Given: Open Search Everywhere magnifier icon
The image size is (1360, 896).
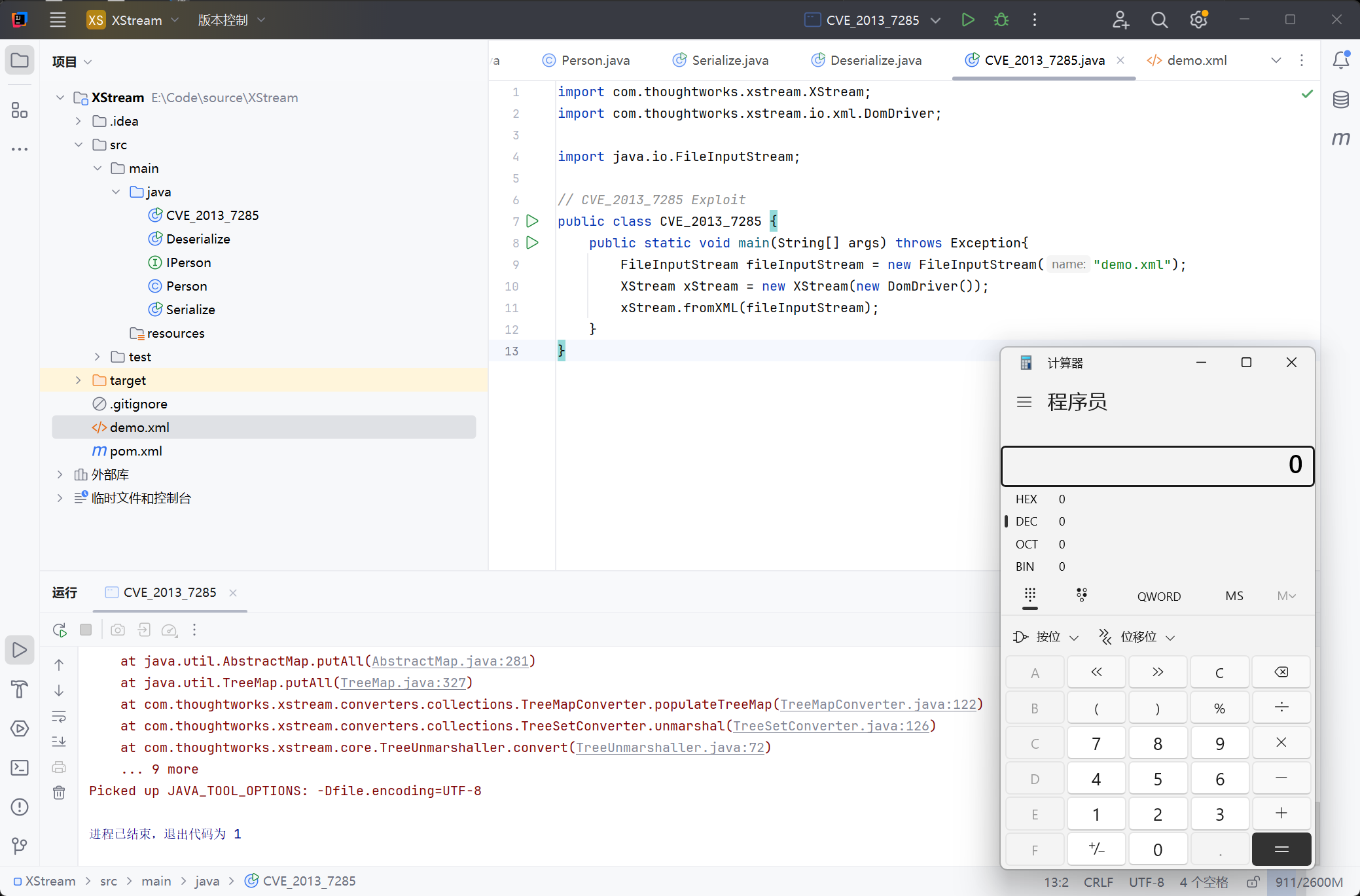Looking at the screenshot, I should click(1159, 20).
